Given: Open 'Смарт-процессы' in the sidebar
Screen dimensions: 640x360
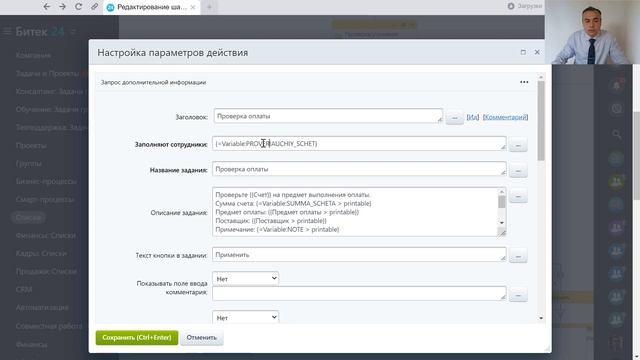Looking at the screenshot, I should 45,200.
